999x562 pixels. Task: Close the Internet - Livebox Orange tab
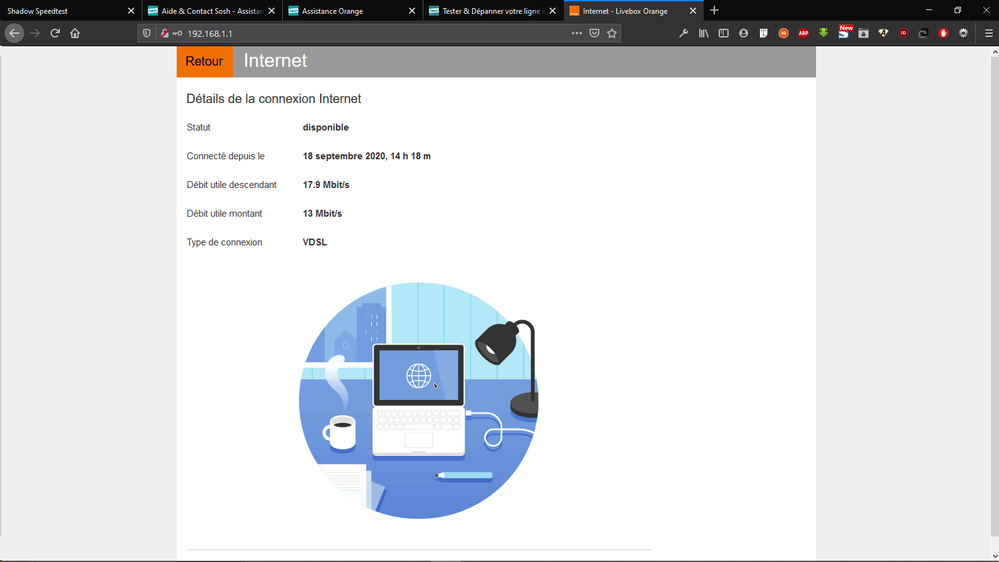(x=693, y=11)
